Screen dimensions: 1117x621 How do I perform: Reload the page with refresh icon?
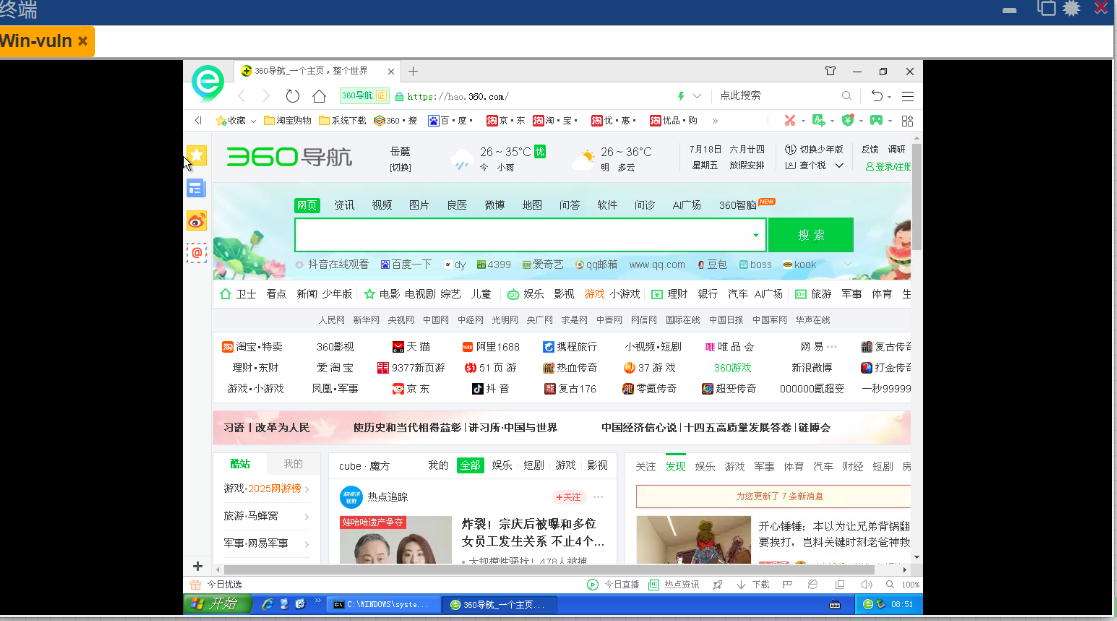(x=293, y=96)
